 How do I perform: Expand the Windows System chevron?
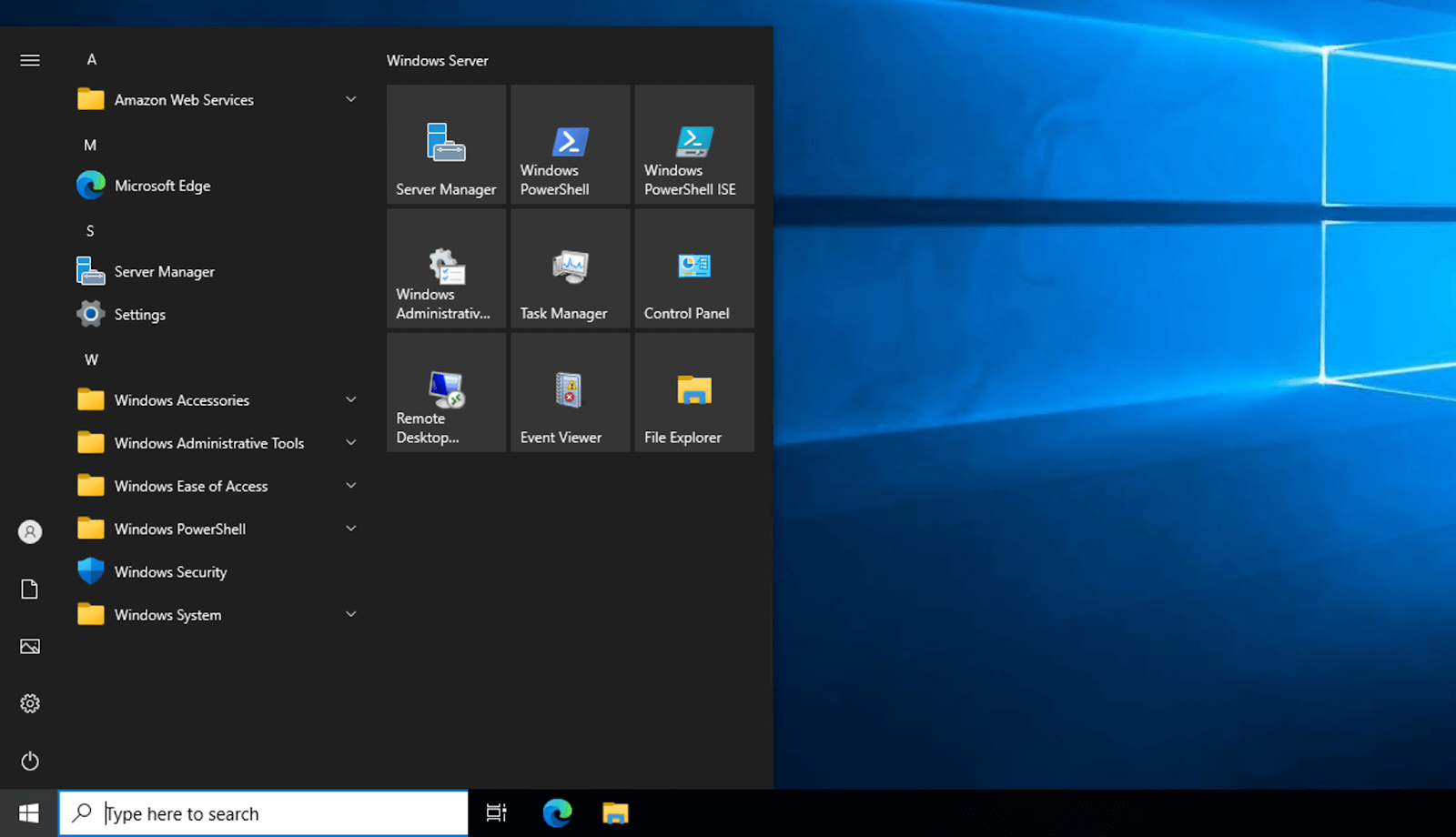click(350, 614)
